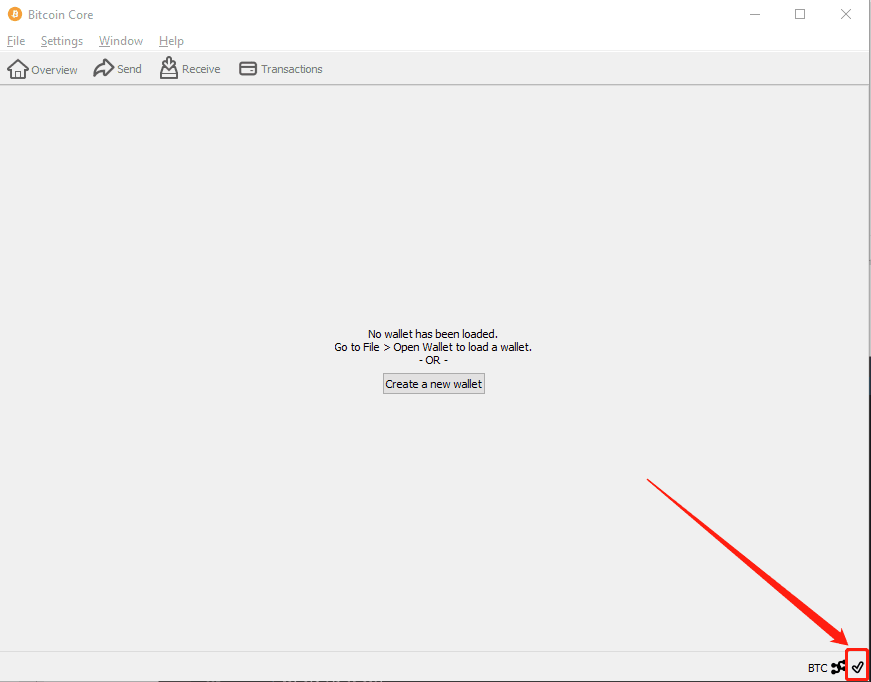Click the Bitcoin Core logo icon

click(x=14, y=14)
